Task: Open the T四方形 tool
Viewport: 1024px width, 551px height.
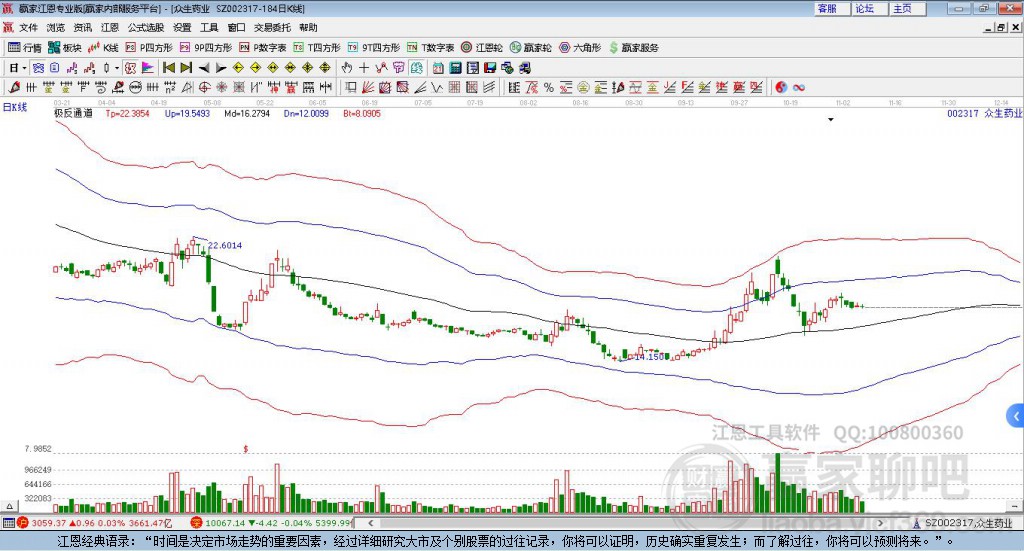Action: click(317, 48)
